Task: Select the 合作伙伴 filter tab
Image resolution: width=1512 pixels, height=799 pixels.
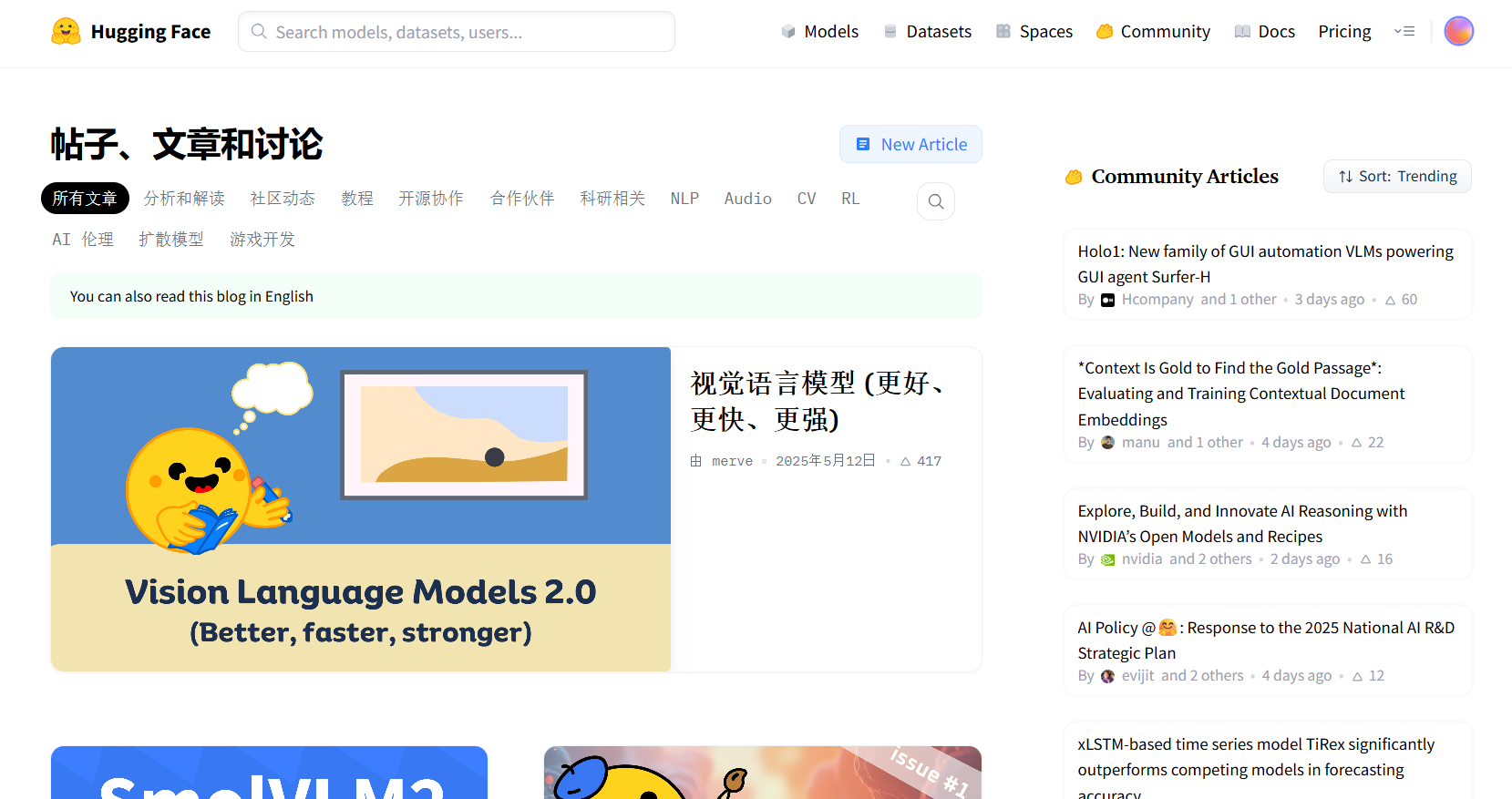Action: pos(522,199)
